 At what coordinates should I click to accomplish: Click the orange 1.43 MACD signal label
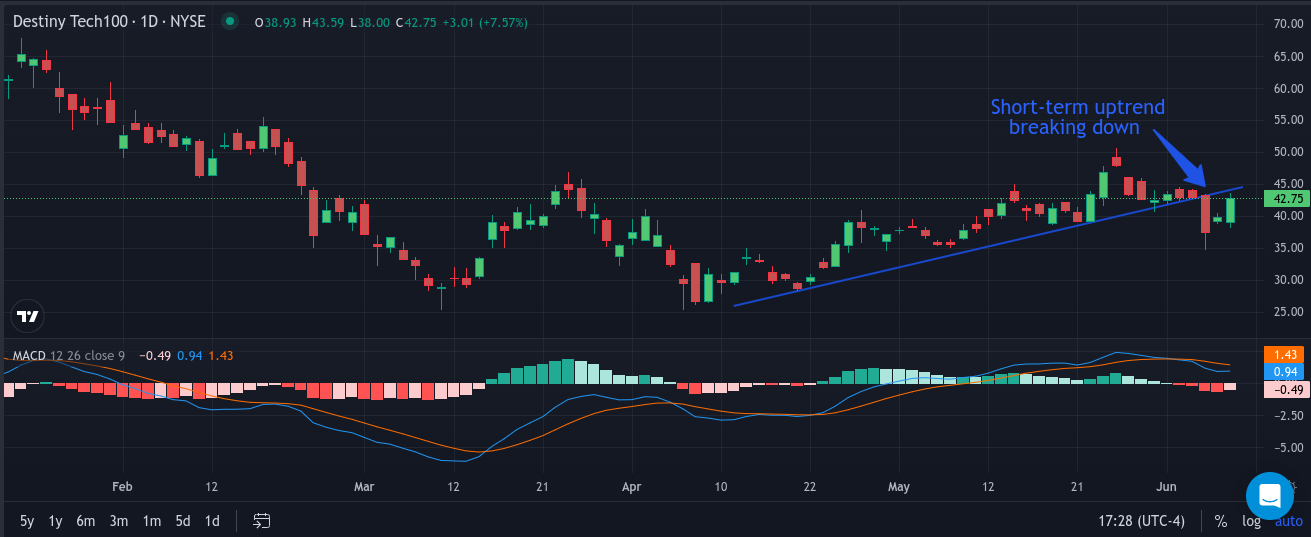coord(1283,355)
